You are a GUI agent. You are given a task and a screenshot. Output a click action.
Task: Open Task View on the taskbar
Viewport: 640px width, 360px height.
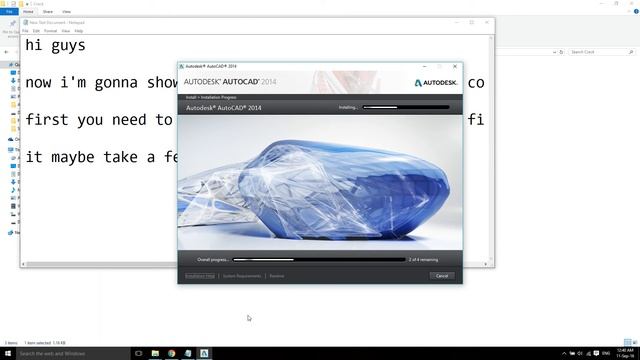pyautogui.click(x=139, y=353)
